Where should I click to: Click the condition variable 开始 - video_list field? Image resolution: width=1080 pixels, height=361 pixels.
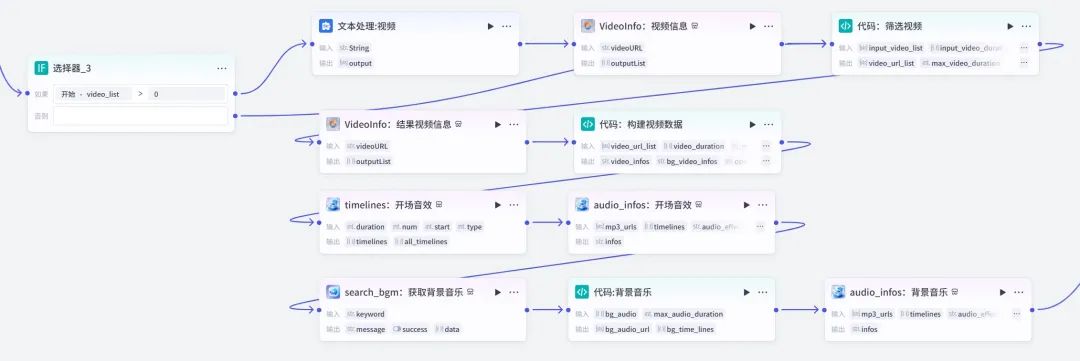click(93, 94)
